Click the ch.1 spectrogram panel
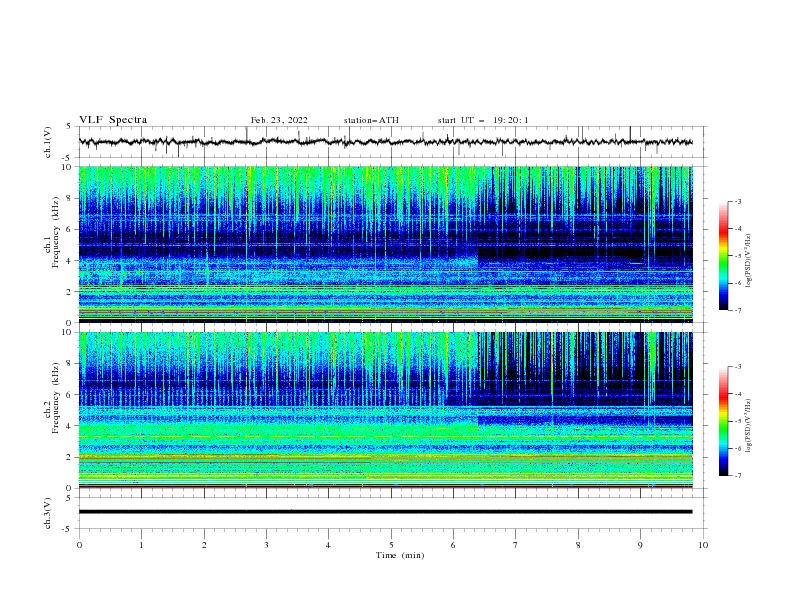This screenshot has height=612, width=792. [385, 244]
